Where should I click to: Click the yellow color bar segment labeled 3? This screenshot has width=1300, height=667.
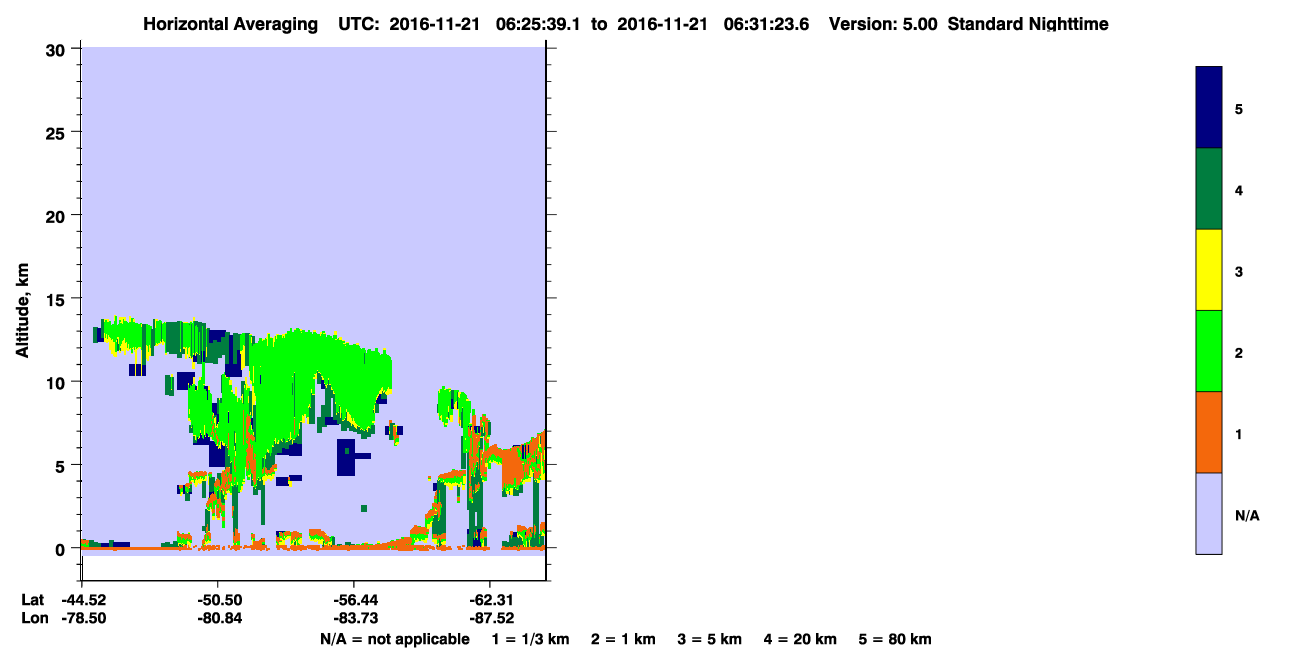[1209, 270]
